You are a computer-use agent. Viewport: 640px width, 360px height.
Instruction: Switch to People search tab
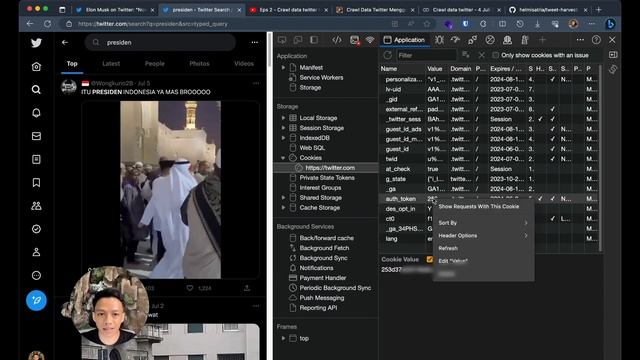click(155, 64)
